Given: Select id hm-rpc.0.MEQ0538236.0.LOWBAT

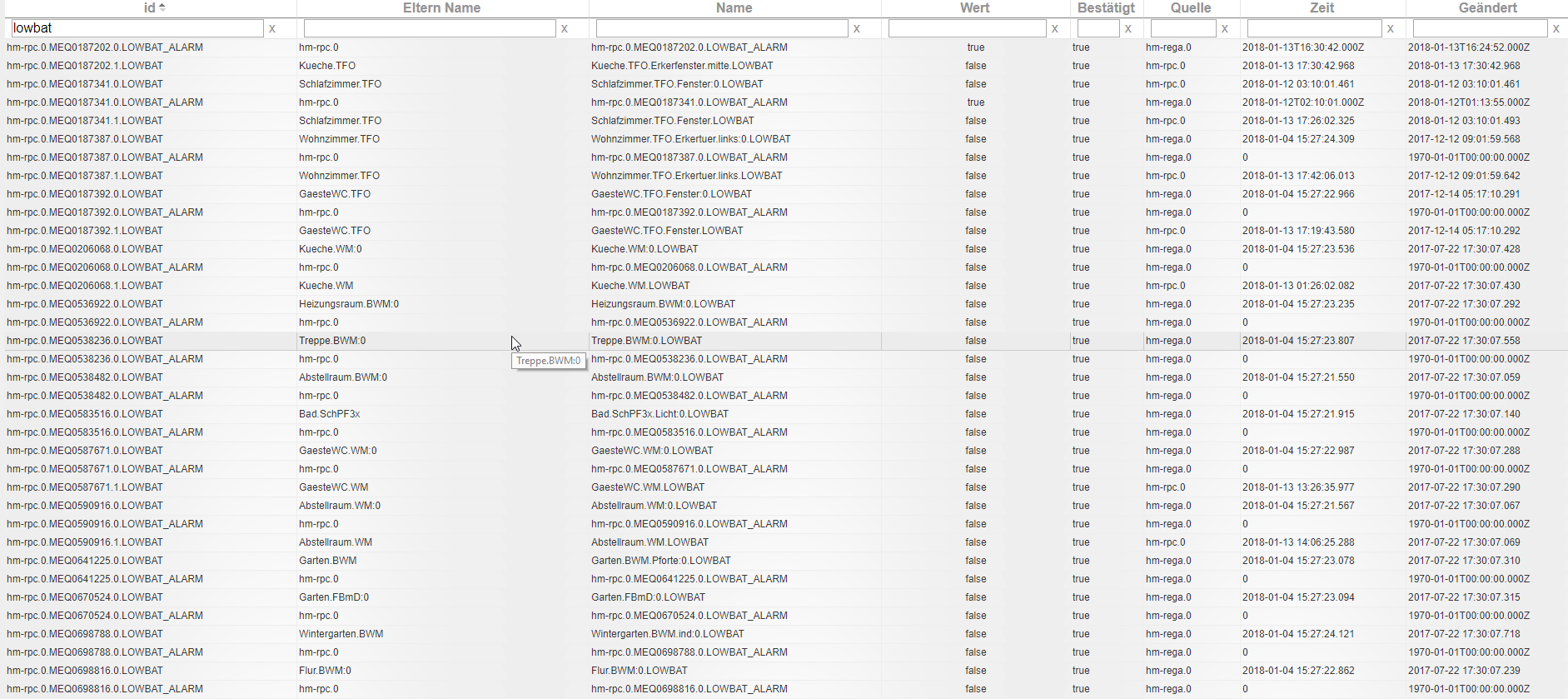Looking at the screenshot, I should click(85, 341).
